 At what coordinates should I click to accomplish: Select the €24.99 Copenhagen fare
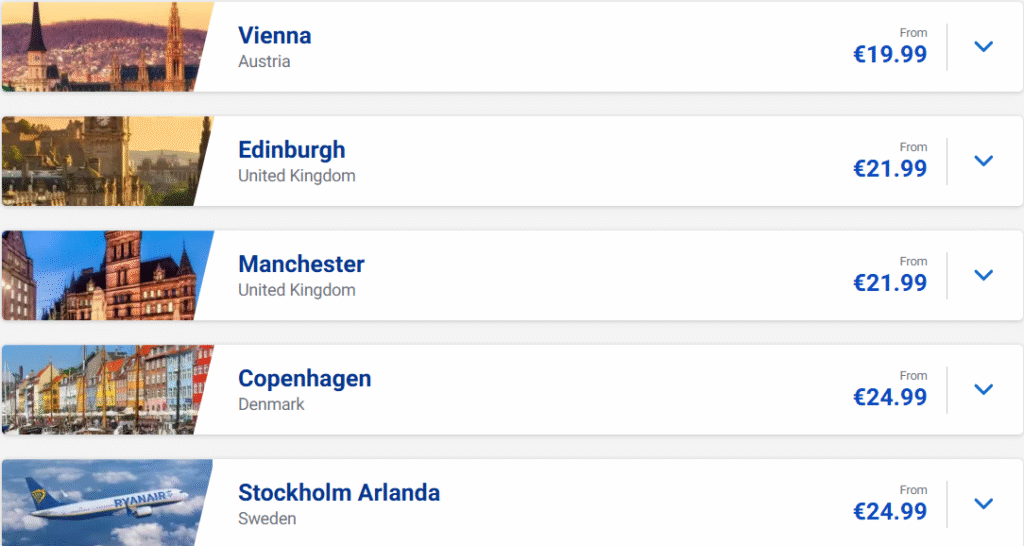coord(889,398)
